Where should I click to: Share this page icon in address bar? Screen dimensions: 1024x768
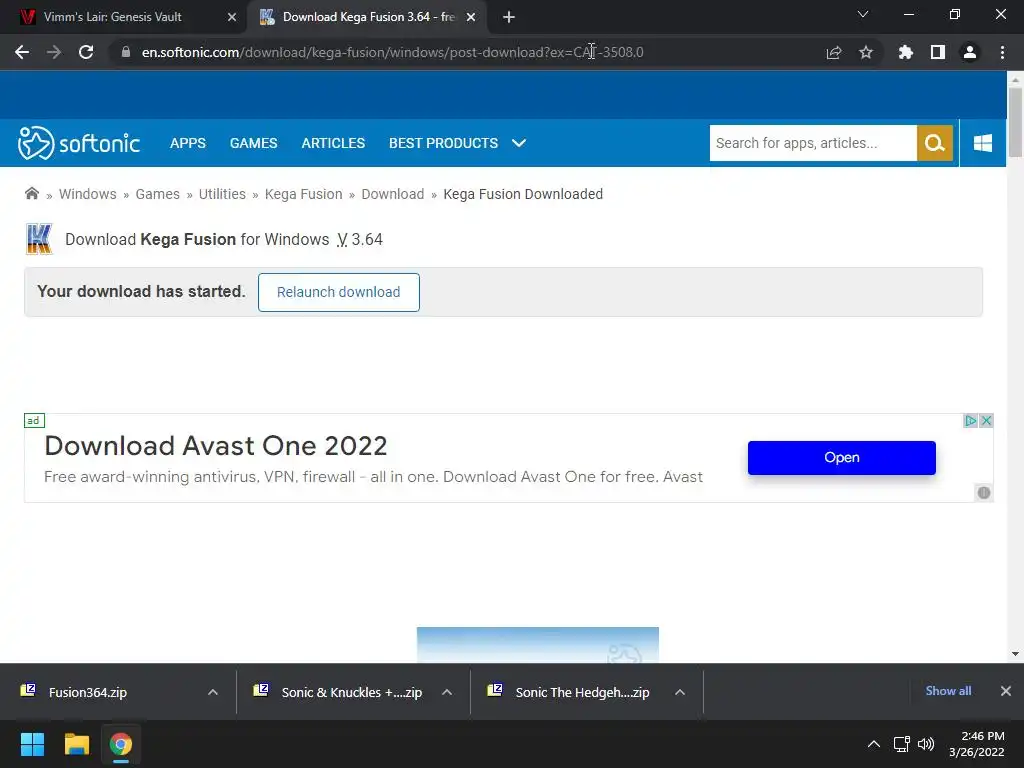(x=834, y=52)
